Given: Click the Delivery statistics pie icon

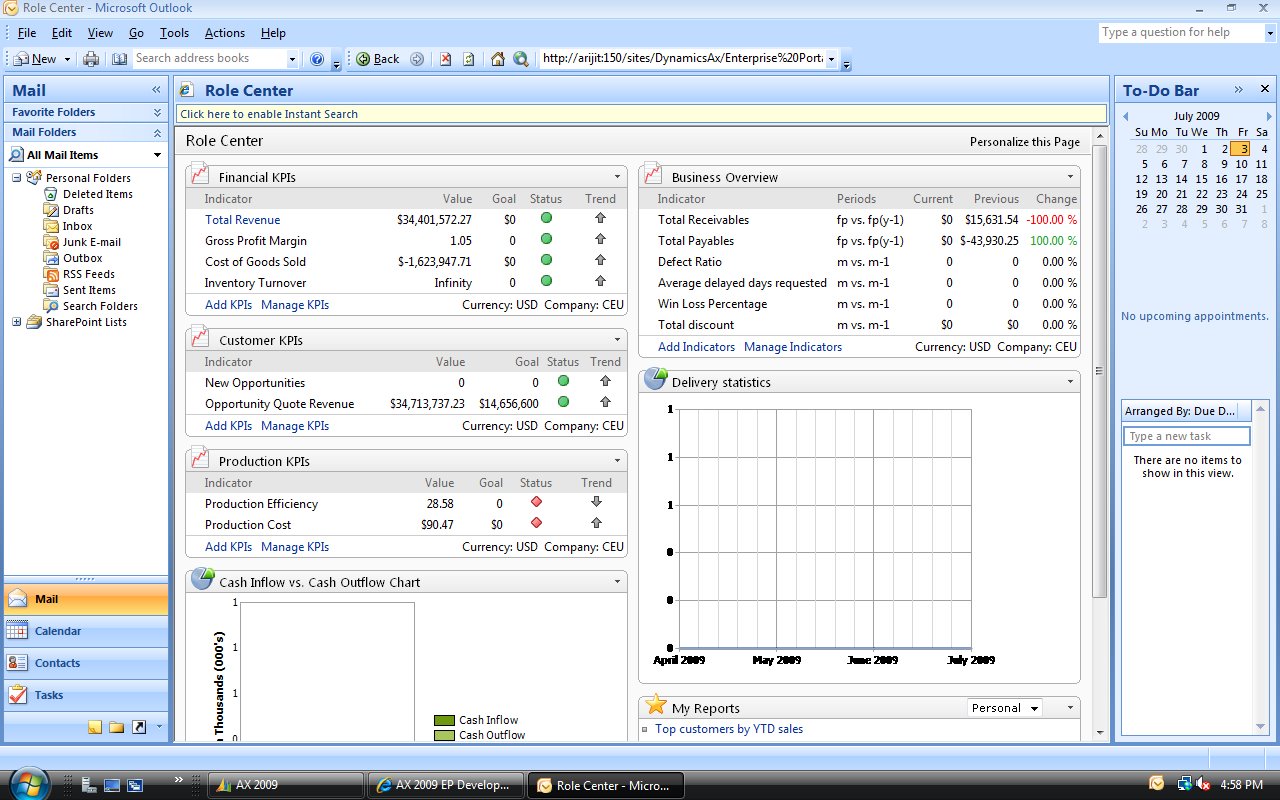Looking at the screenshot, I should coord(655,379).
